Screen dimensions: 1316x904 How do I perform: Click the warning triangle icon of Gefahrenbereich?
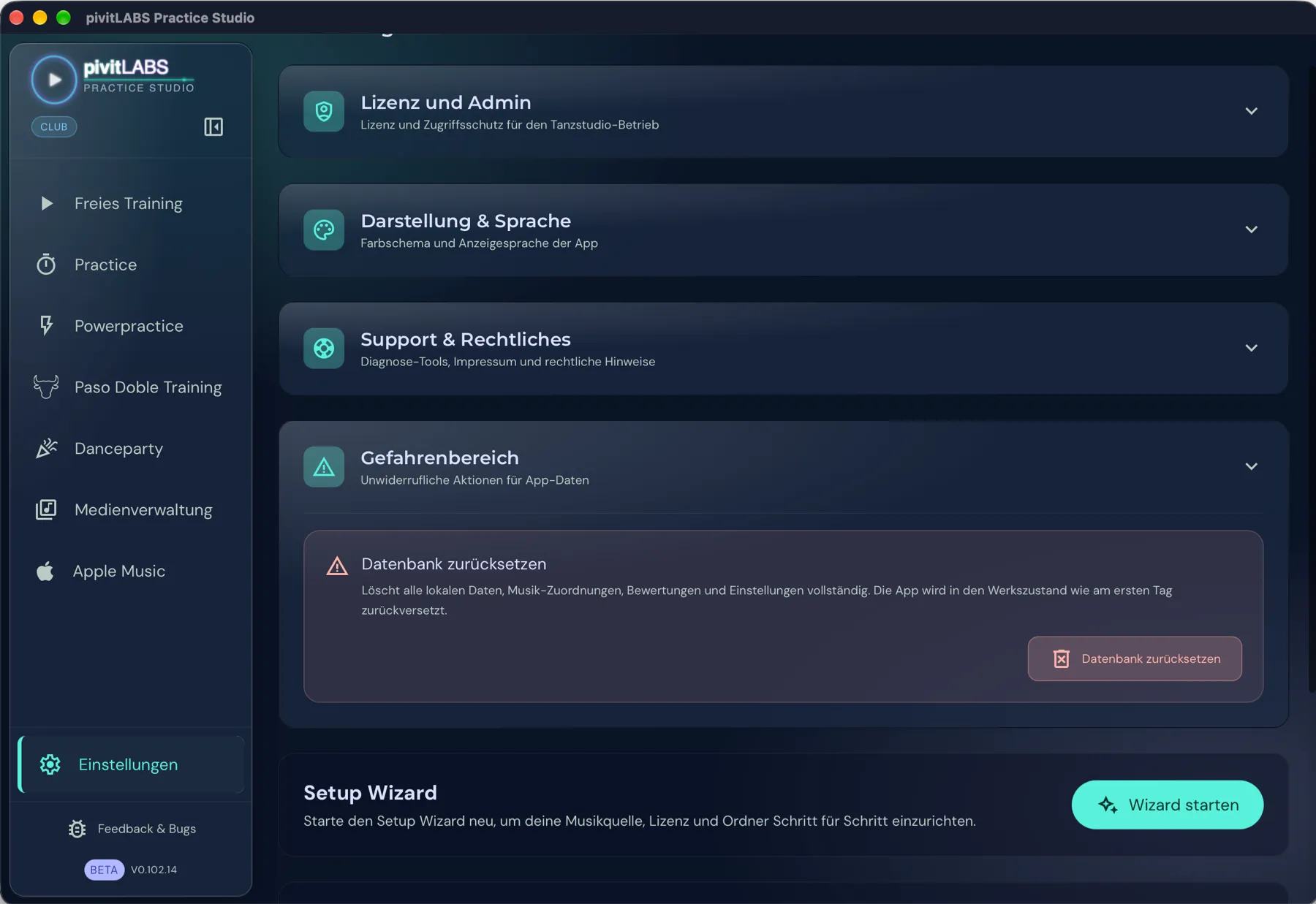click(324, 466)
